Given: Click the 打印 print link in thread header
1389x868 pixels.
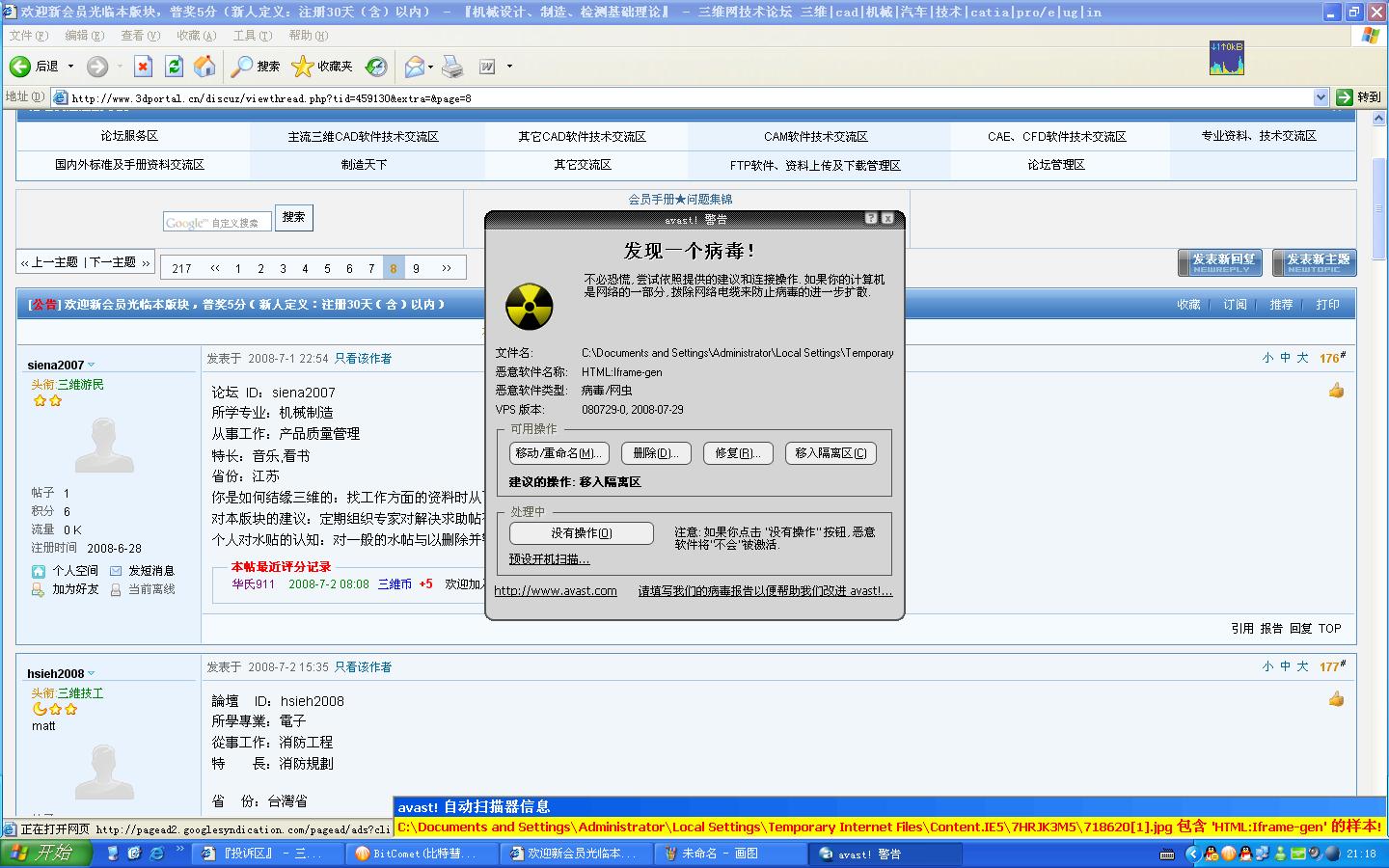Looking at the screenshot, I should (x=1328, y=304).
